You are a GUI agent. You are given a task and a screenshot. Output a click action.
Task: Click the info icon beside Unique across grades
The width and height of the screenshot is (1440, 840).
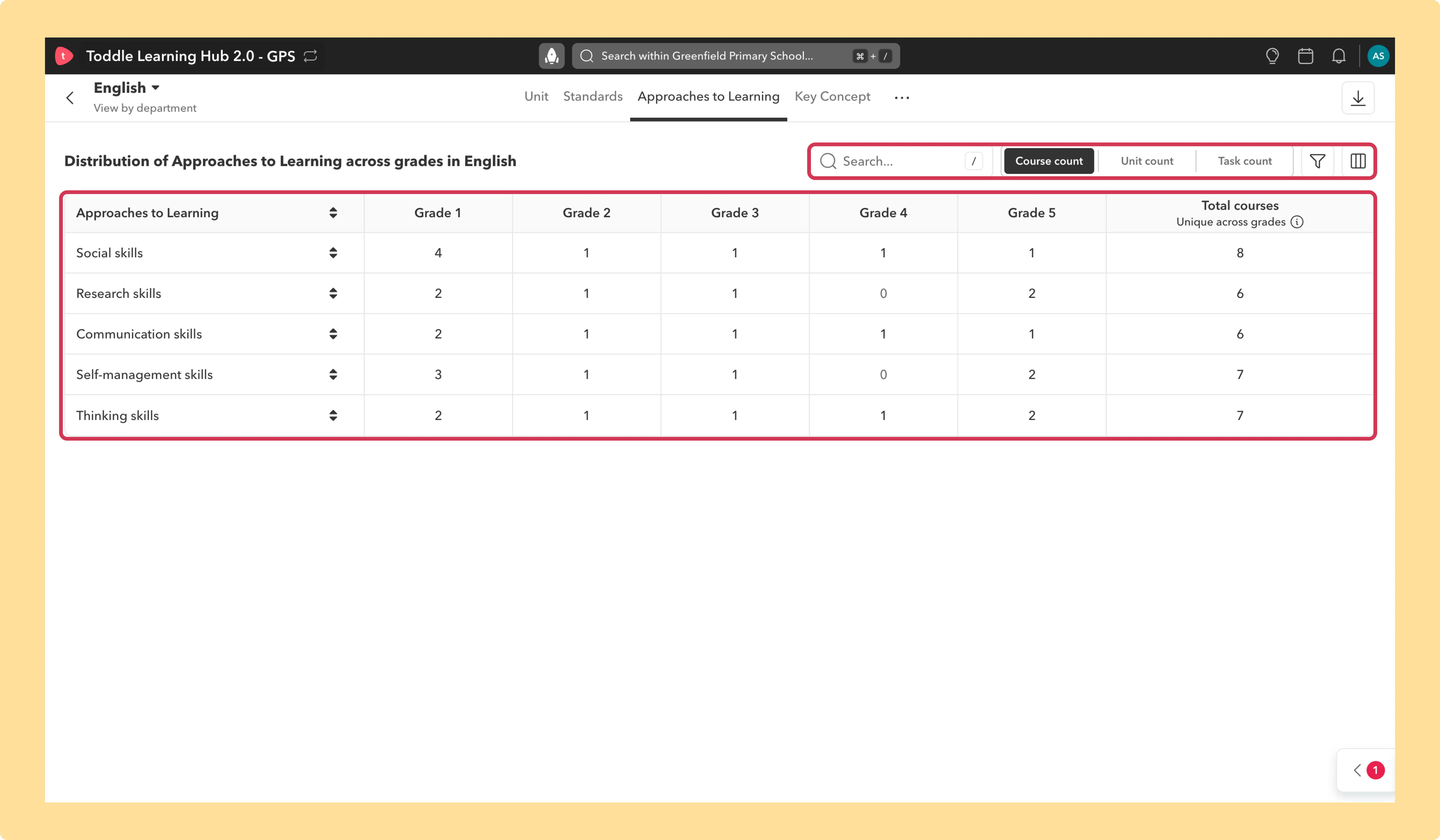tap(1297, 222)
